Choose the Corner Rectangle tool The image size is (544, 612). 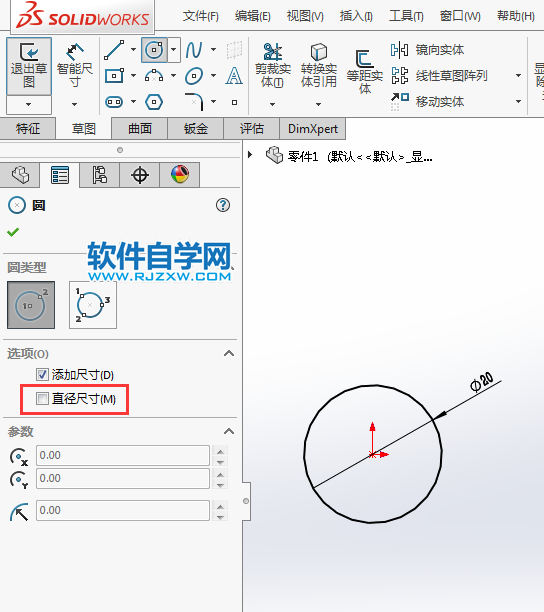pos(114,75)
